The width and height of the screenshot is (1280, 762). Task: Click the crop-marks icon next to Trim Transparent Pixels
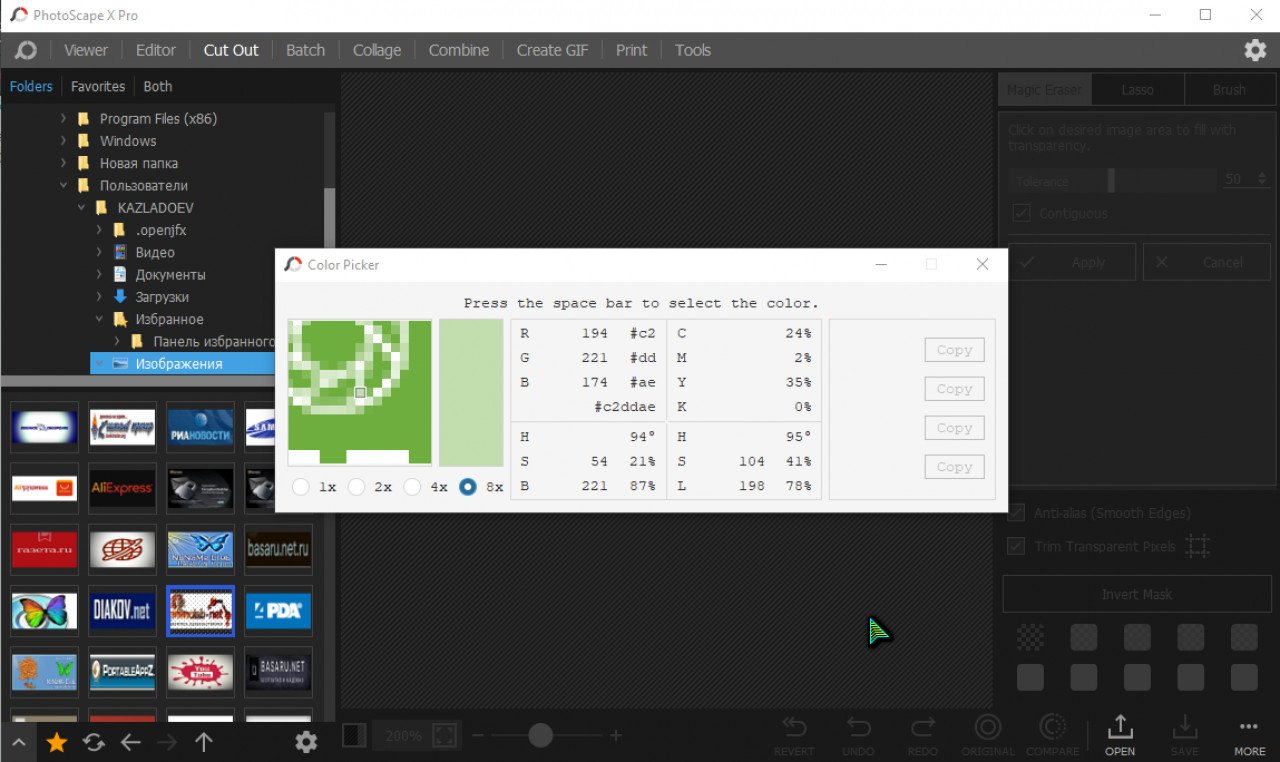1197,546
